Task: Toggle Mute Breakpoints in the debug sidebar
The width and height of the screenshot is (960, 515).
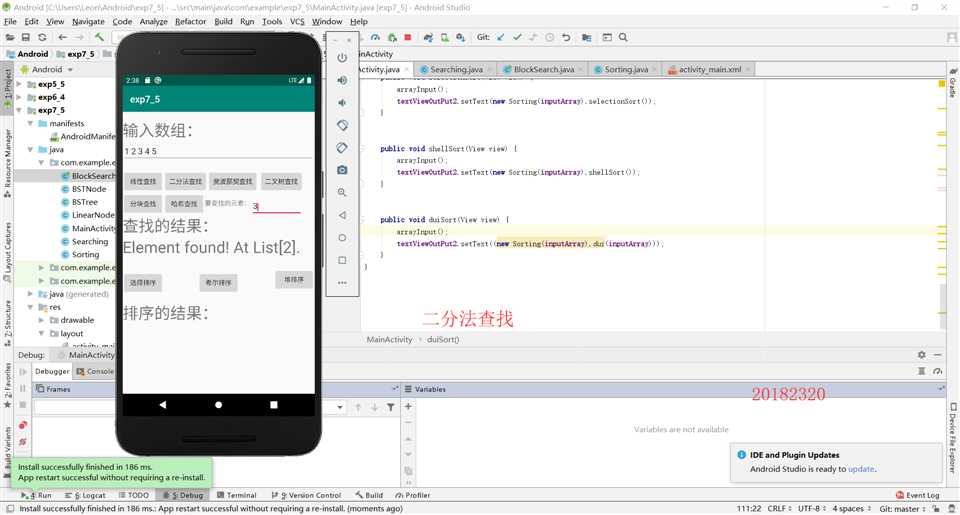Action: click(x=22, y=441)
